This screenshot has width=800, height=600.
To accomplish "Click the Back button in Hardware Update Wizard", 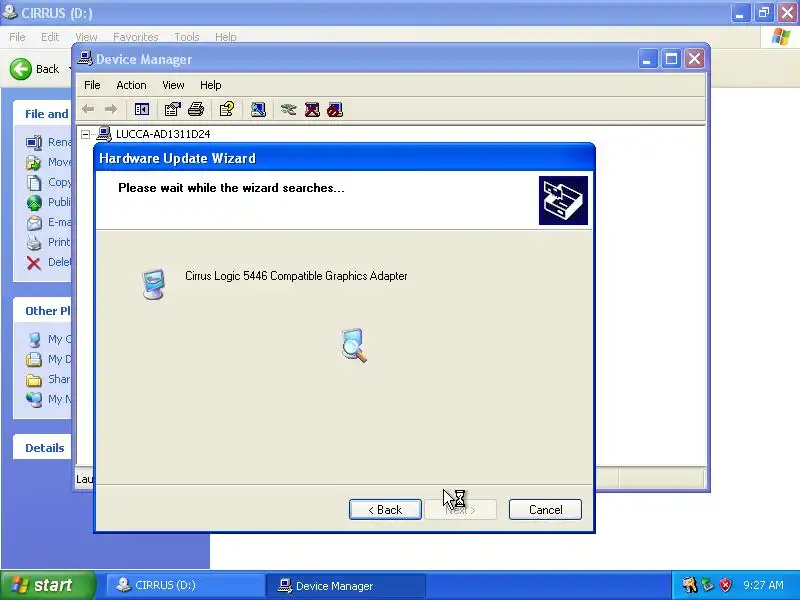I will pyautogui.click(x=385, y=510).
